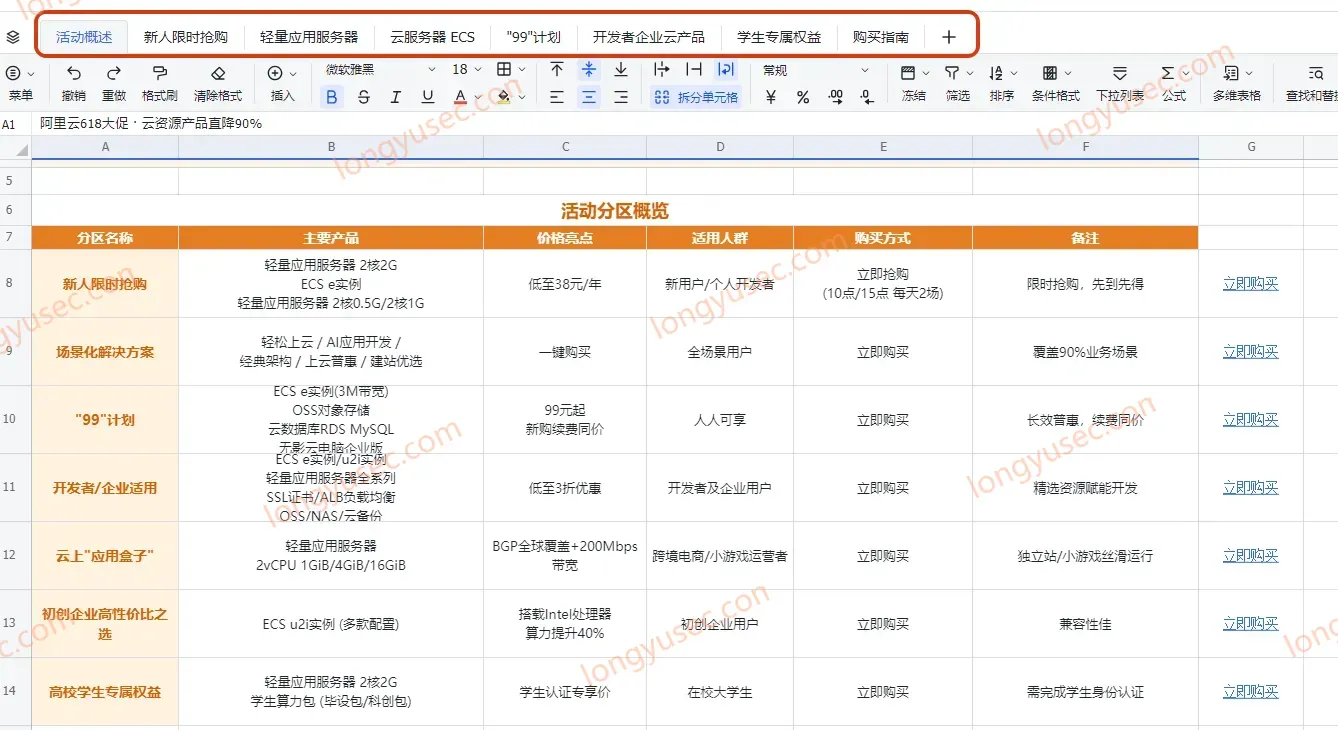
Task: Open 下拉列表 dropdown list tool
Action: pos(1120,82)
